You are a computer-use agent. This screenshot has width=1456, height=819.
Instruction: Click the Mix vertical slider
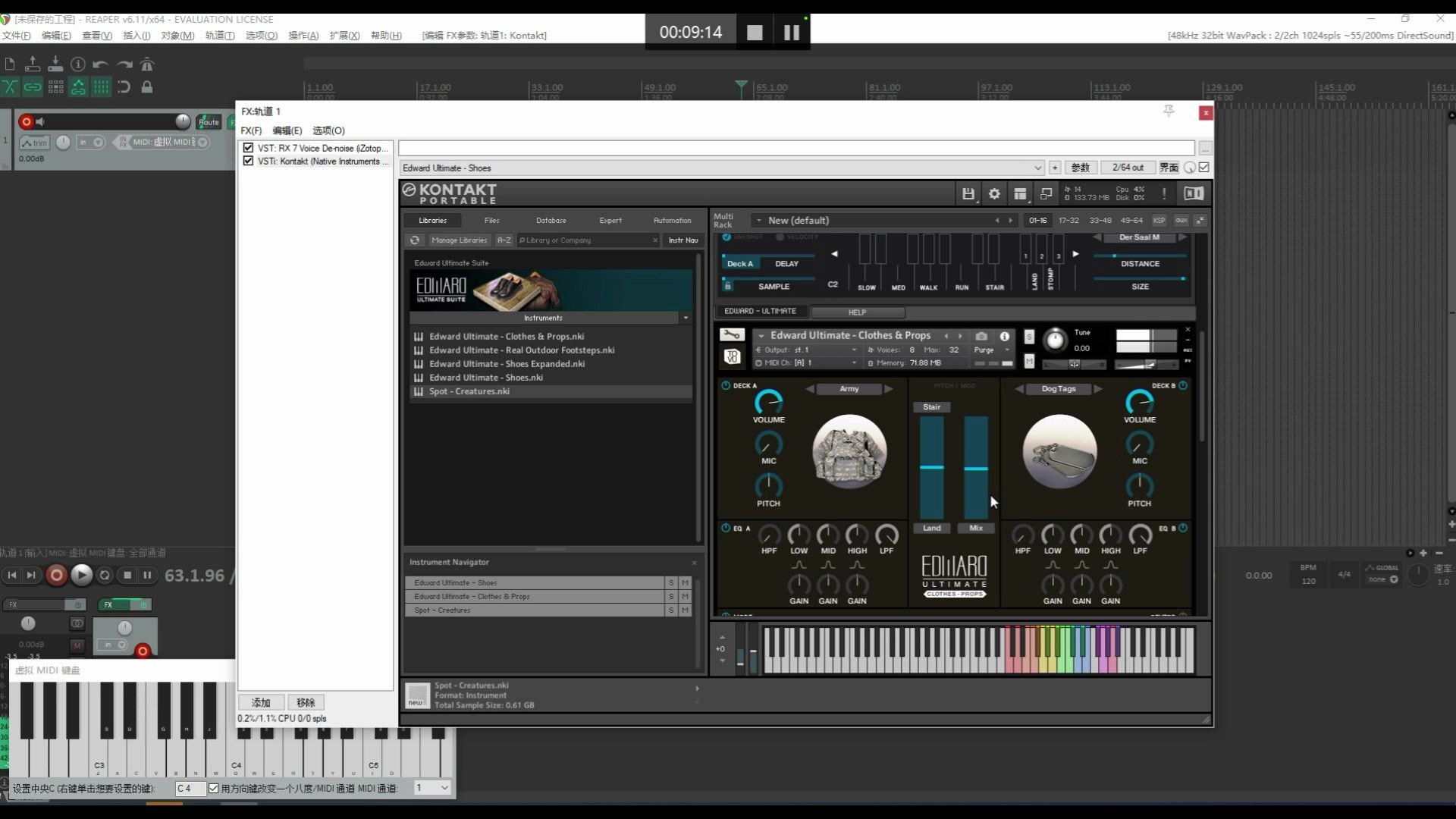click(976, 467)
